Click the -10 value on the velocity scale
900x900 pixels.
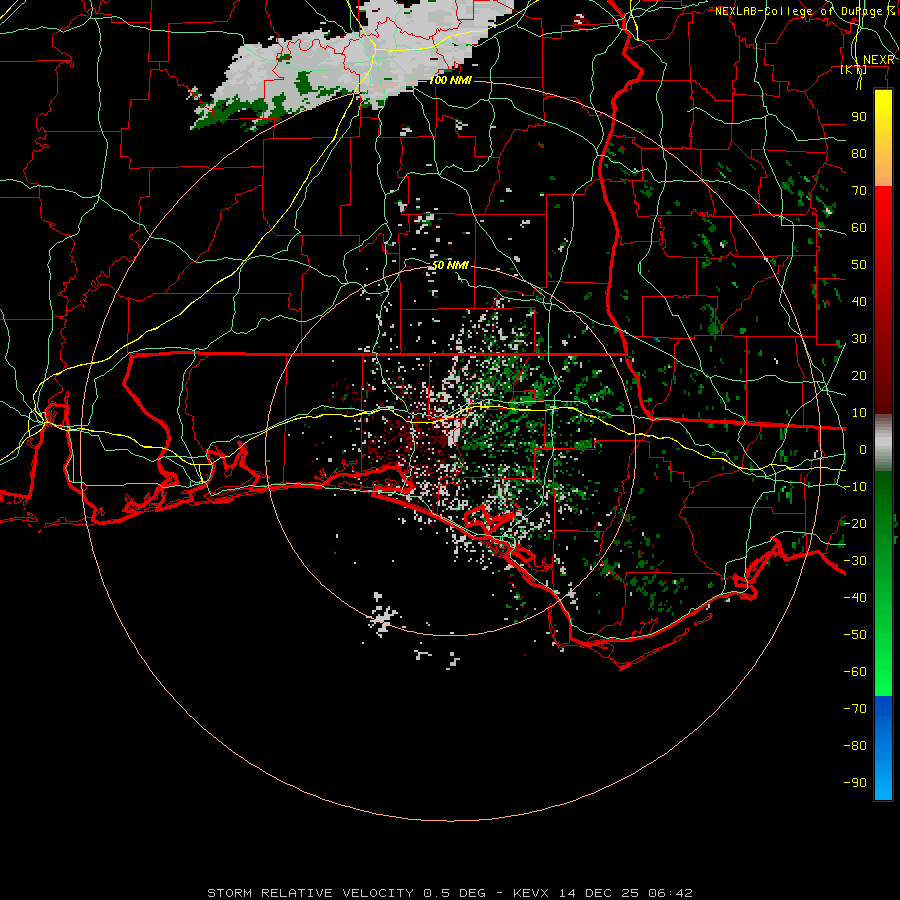[x=855, y=487]
